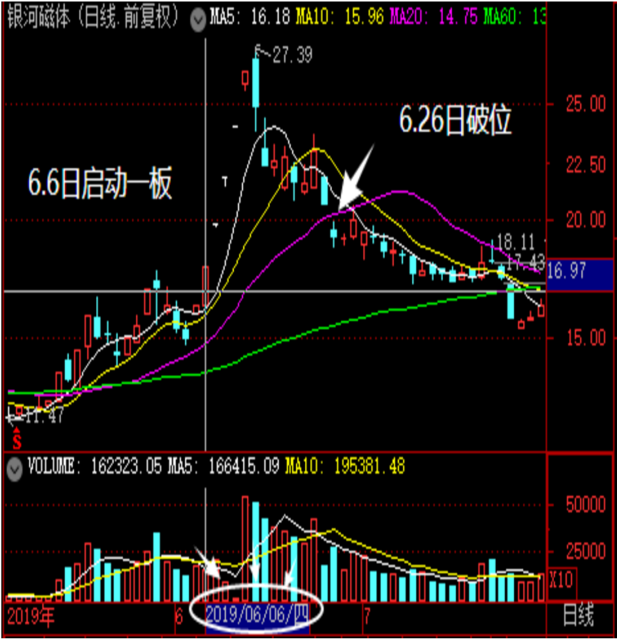
Task: Click the 27.39 high price marker
Action: pos(292,55)
